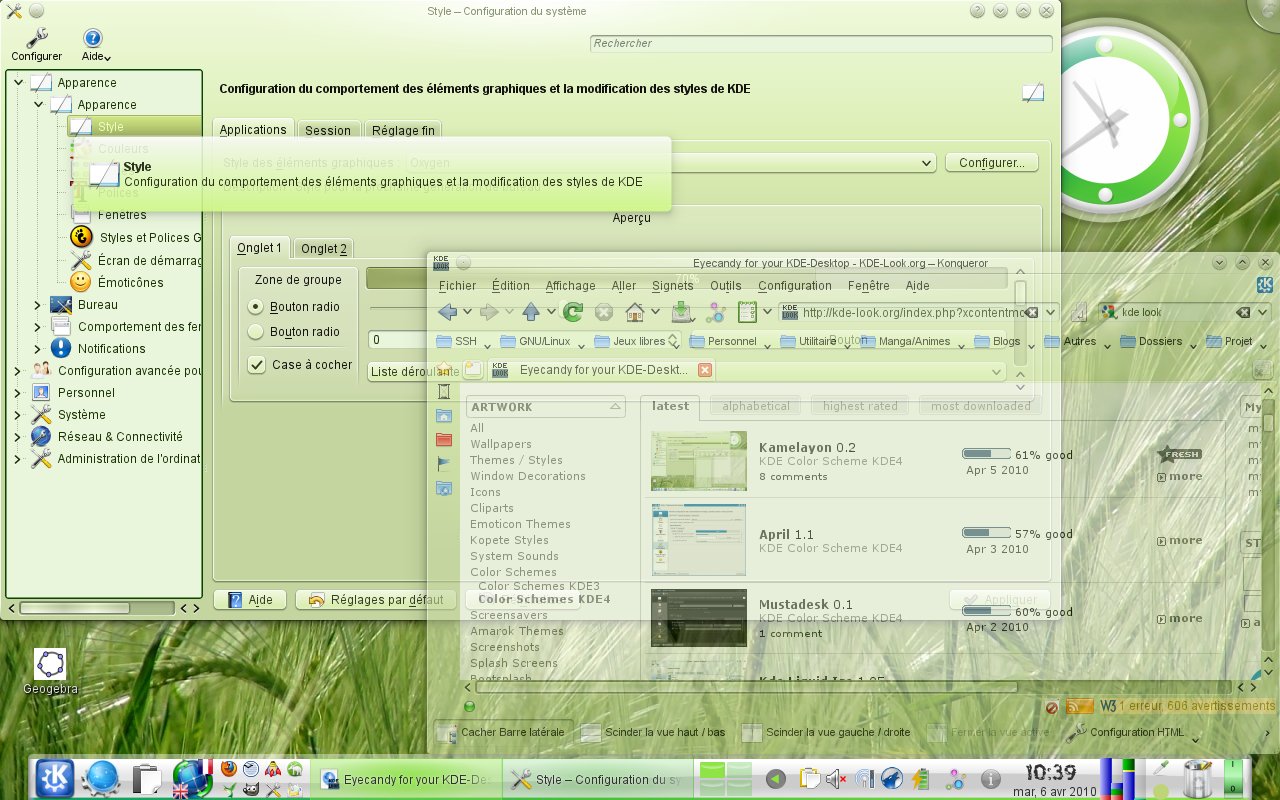
Task: Close the Eyecandy tab with its red X
Action: (705, 370)
